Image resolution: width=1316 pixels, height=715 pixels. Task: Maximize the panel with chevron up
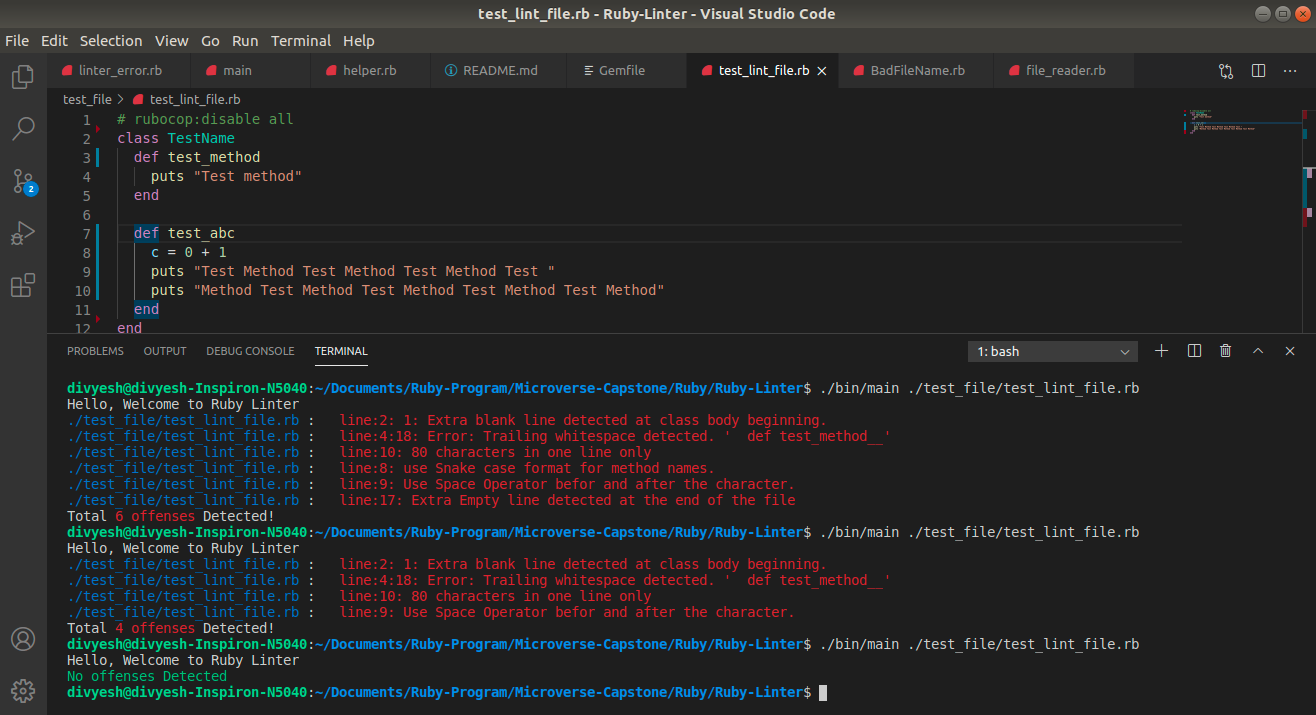pyautogui.click(x=1258, y=351)
